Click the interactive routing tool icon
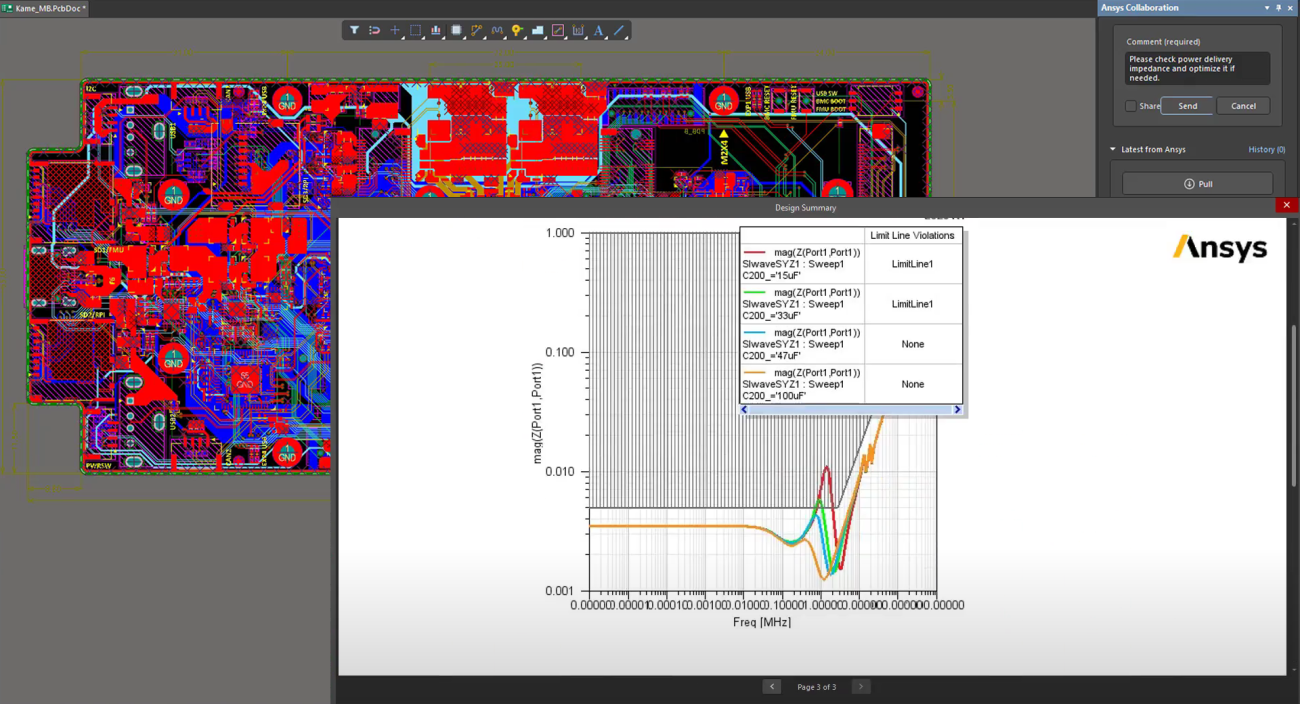The width and height of the screenshot is (1300, 704). (477, 31)
